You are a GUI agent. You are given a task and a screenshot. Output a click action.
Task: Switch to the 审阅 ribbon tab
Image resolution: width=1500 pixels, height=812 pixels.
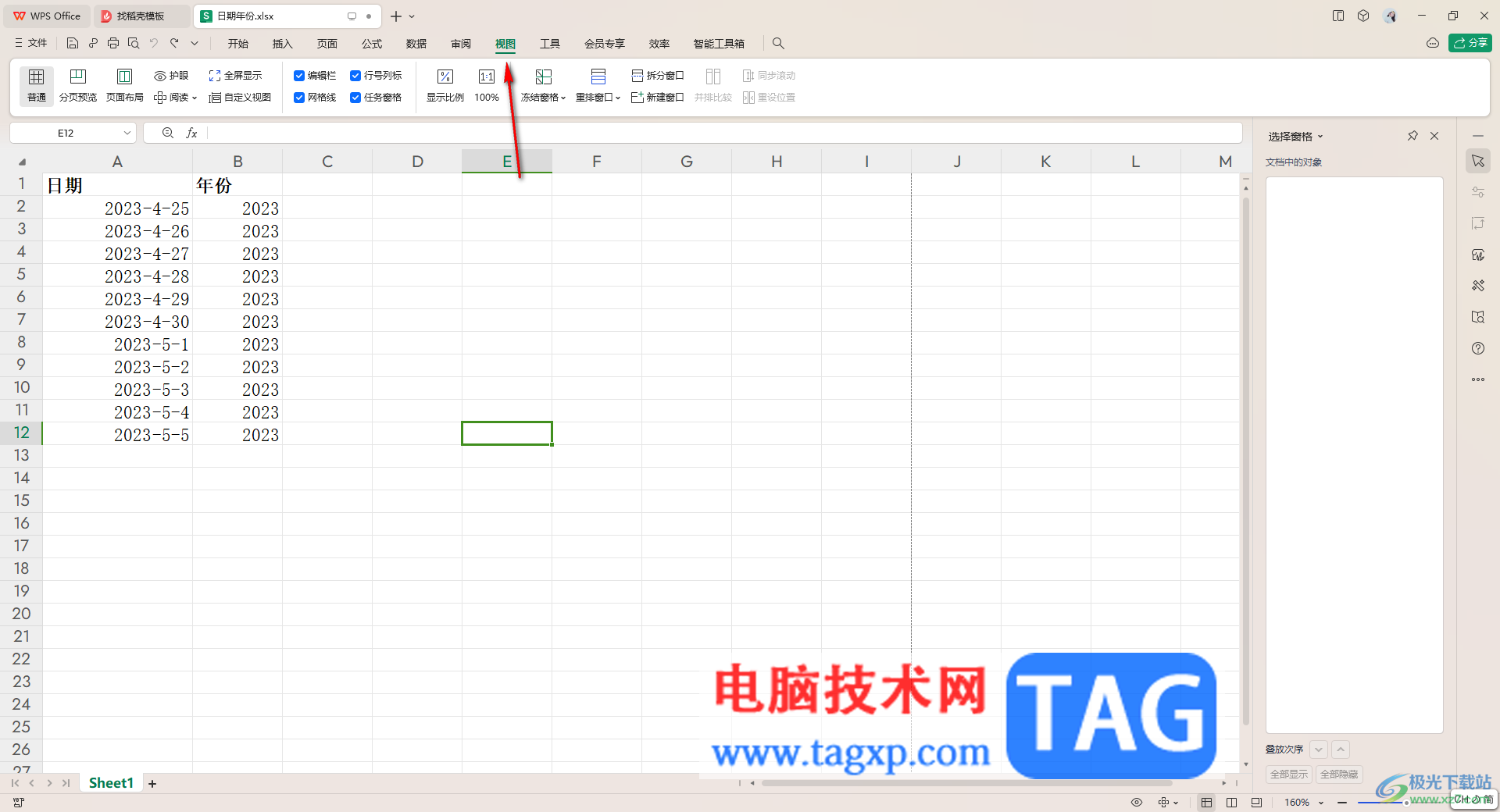click(461, 44)
